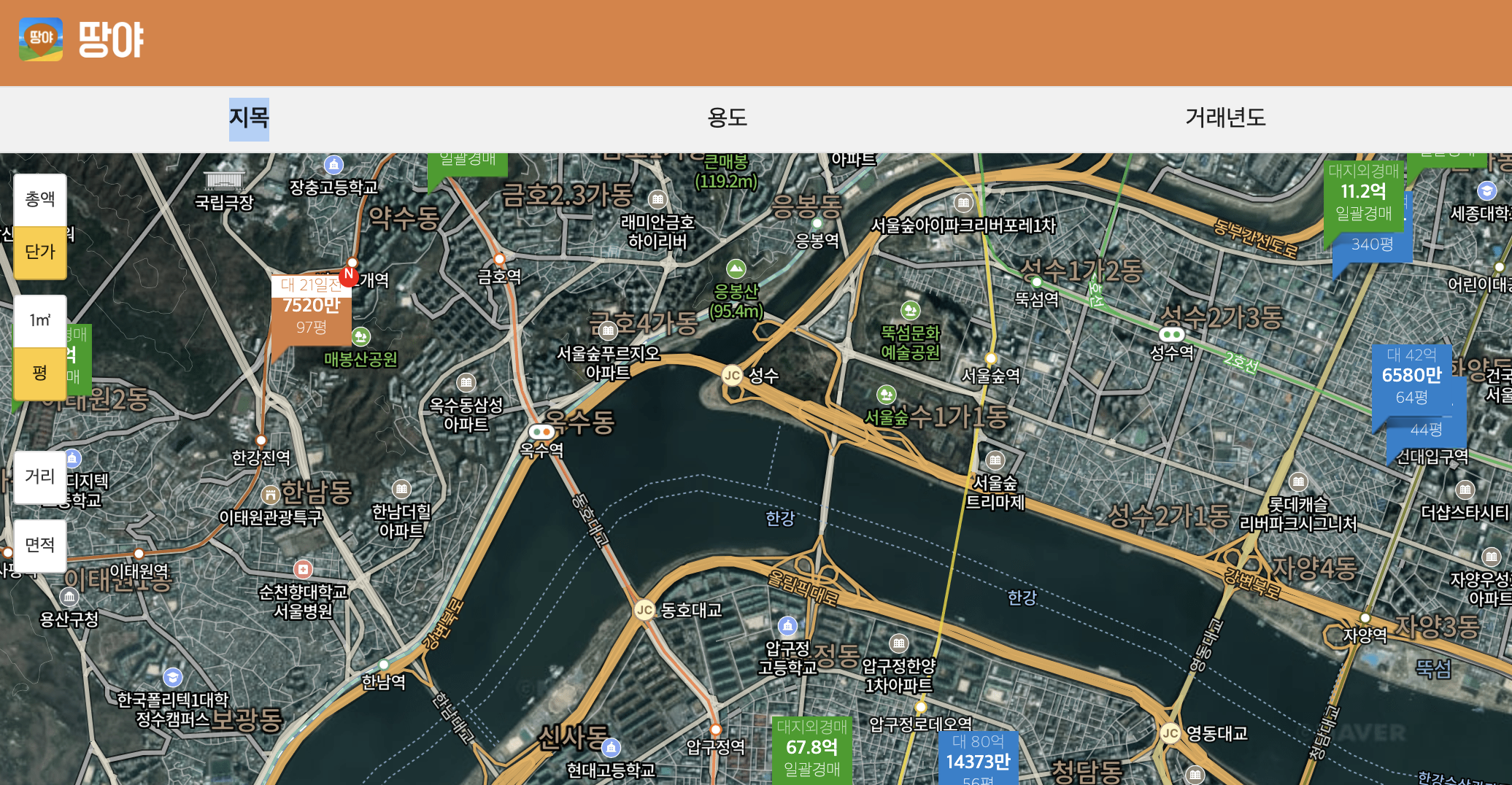Click the 더샵스타시티 apartment icon
The height and width of the screenshot is (785, 1512).
pyautogui.click(x=1465, y=490)
